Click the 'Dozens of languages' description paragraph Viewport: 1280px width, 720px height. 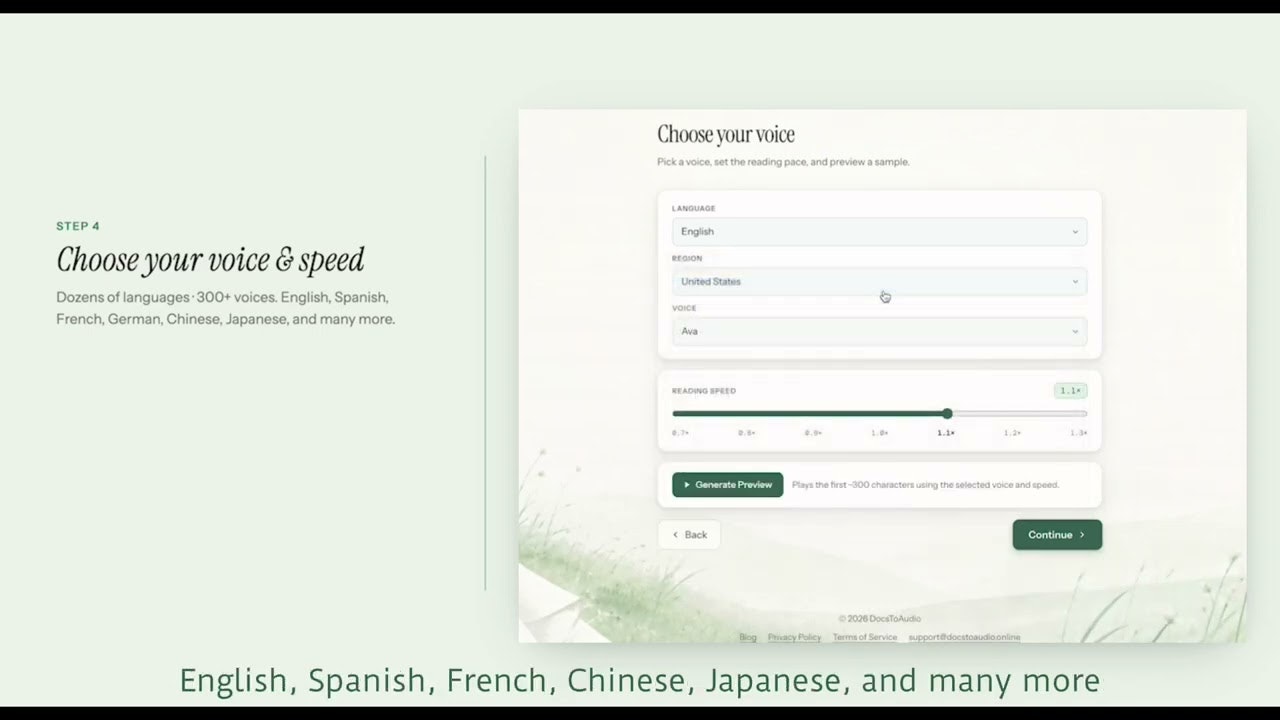pos(226,308)
